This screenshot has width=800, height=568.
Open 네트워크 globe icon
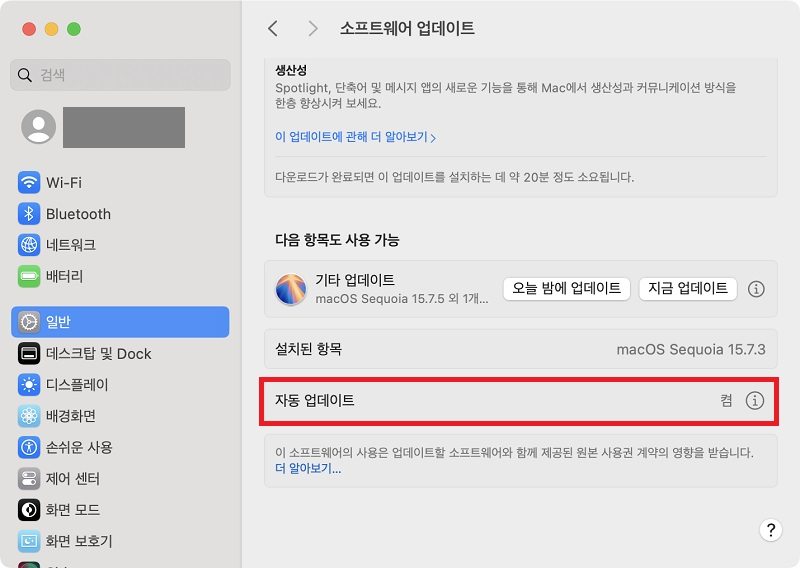point(29,245)
